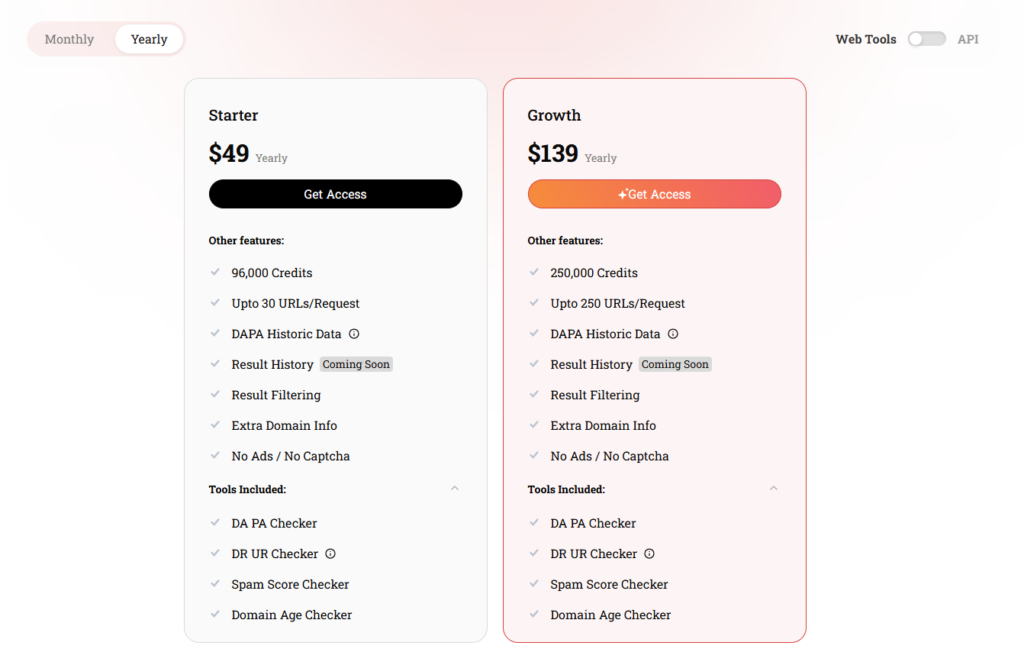Click checkmark icon beside Growth 250,000 Credits

click(534, 272)
